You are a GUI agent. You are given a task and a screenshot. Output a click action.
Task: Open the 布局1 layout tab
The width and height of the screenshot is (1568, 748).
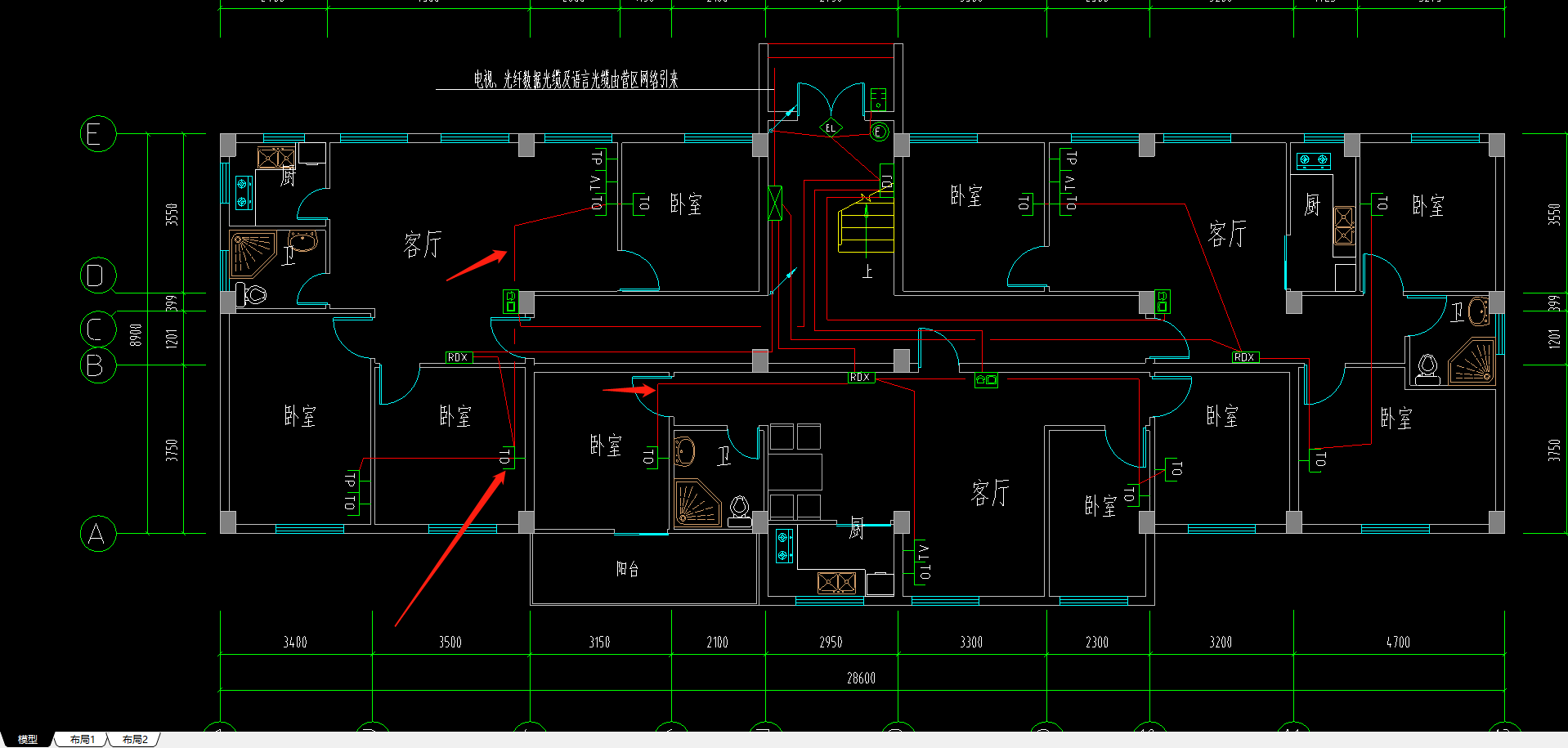(82, 739)
